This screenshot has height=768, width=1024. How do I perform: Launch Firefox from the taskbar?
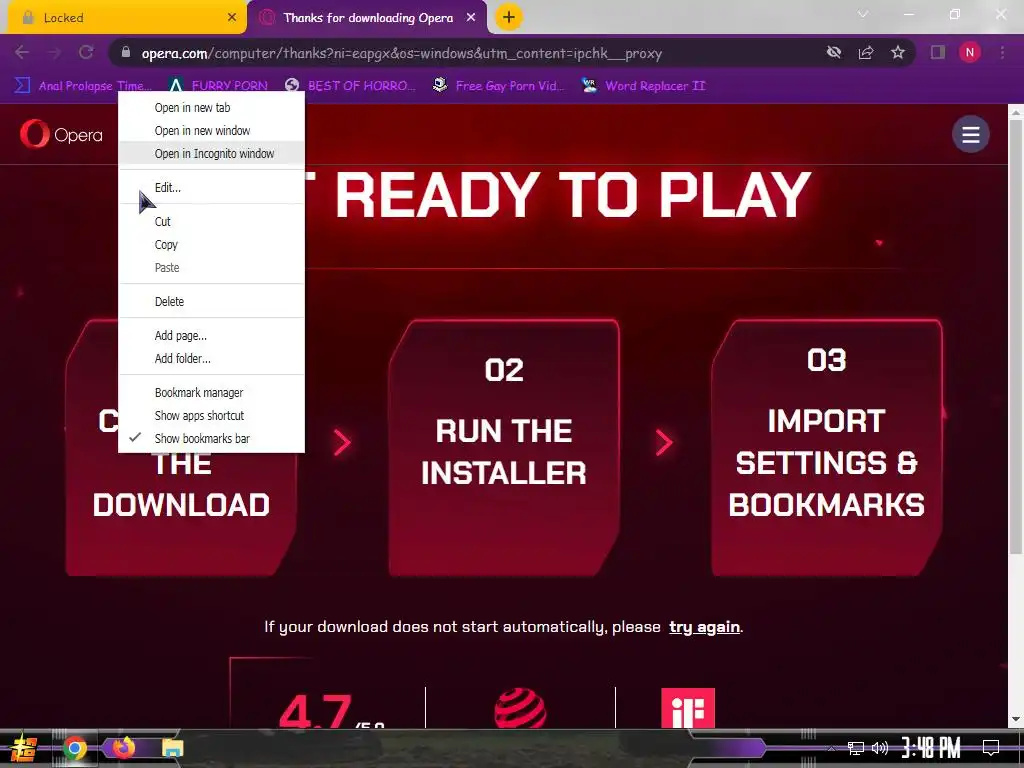pos(123,748)
